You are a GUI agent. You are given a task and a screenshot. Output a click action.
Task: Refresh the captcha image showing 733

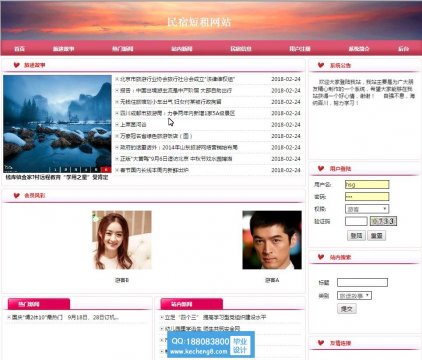point(383,221)
